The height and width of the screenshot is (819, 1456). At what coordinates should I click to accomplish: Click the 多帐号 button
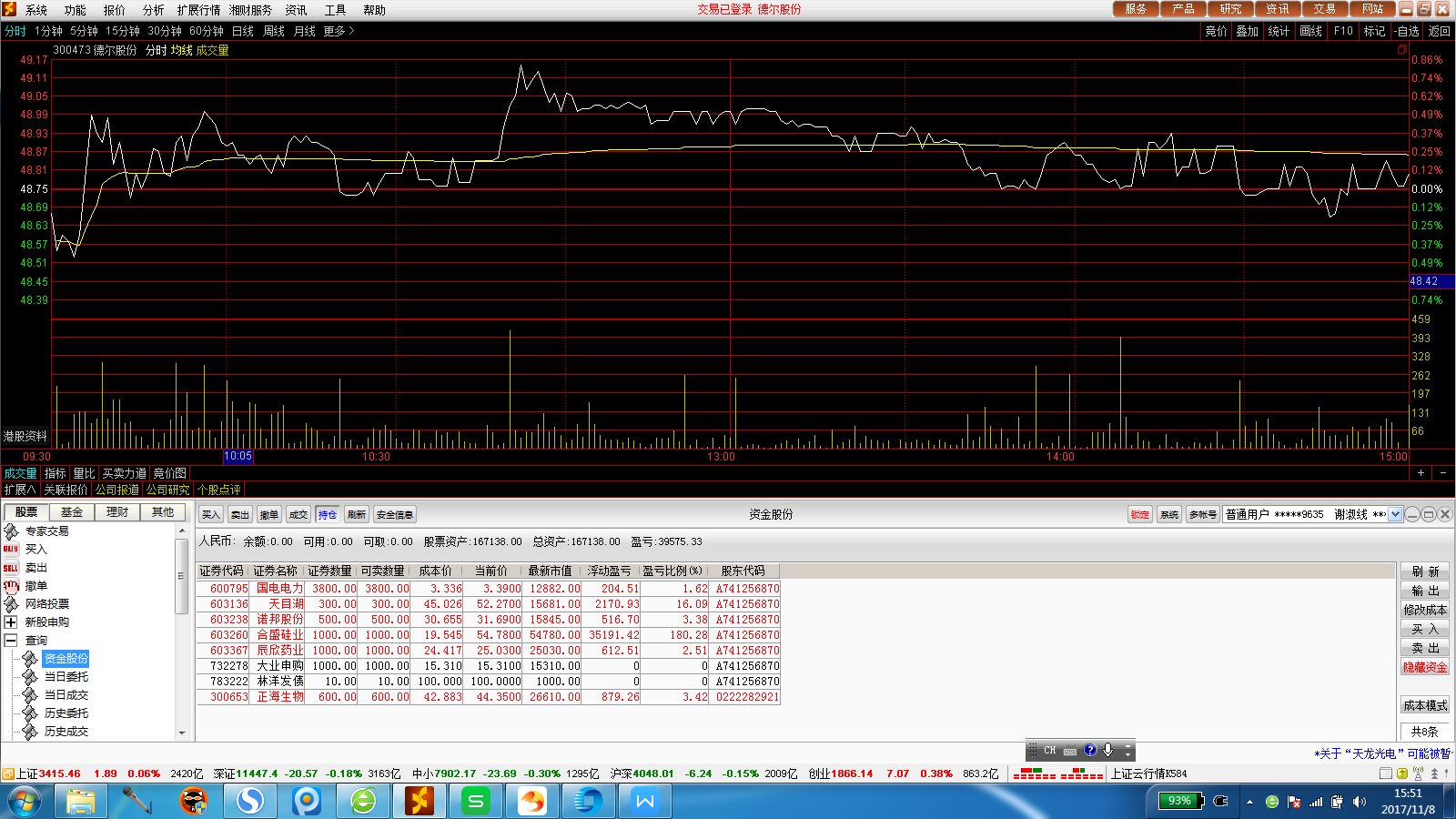pyautogui.click(x=1203, y=515)
